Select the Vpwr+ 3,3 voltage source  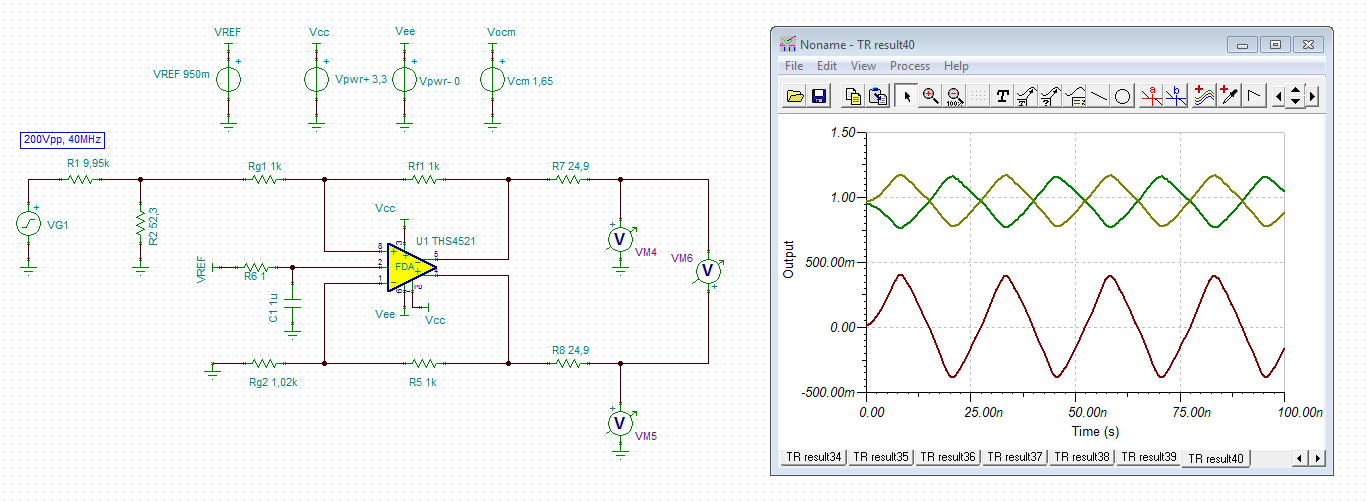pyautogui.click(x=316, y=79)
